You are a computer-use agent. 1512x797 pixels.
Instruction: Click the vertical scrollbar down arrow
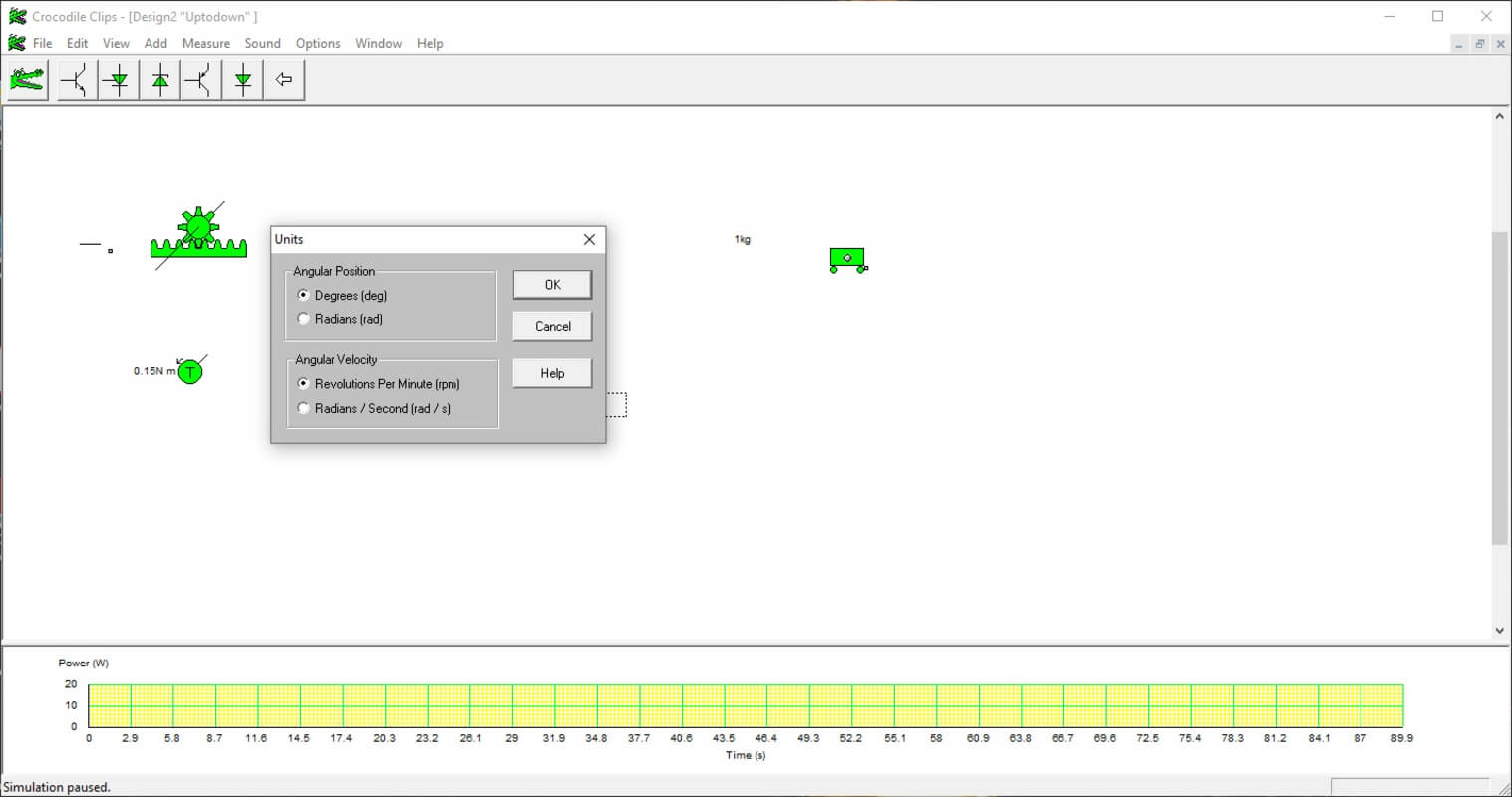coord(1499,630)
